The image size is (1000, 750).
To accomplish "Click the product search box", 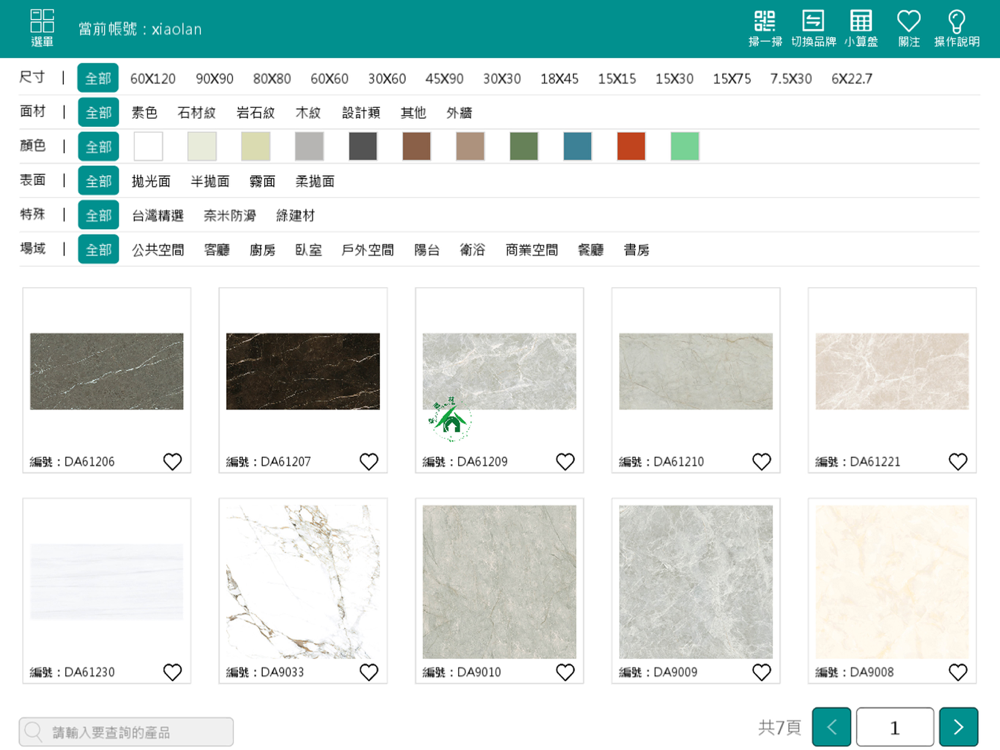I will click(x=126, y=732).
